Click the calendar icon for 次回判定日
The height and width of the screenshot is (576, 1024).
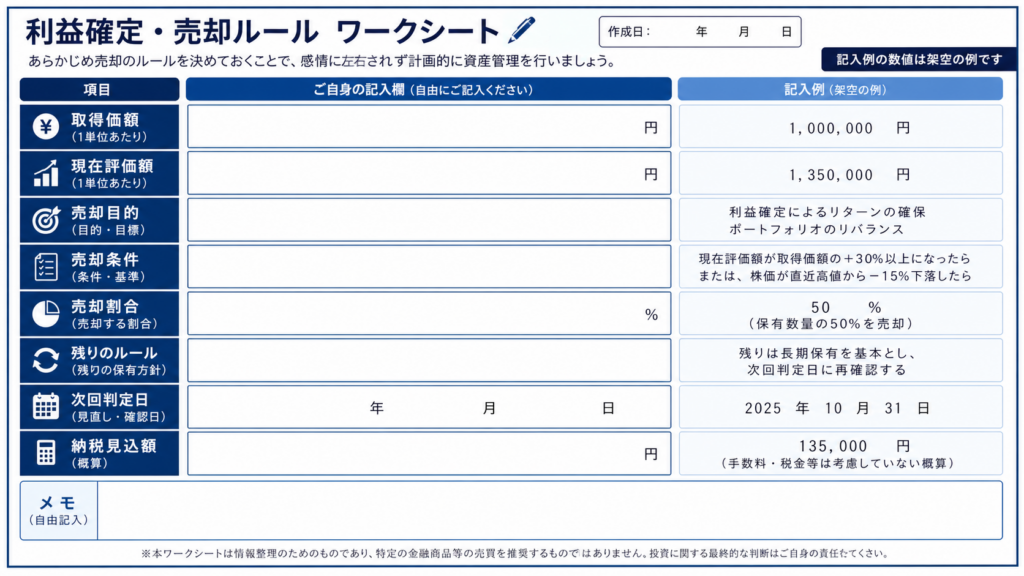46,406
